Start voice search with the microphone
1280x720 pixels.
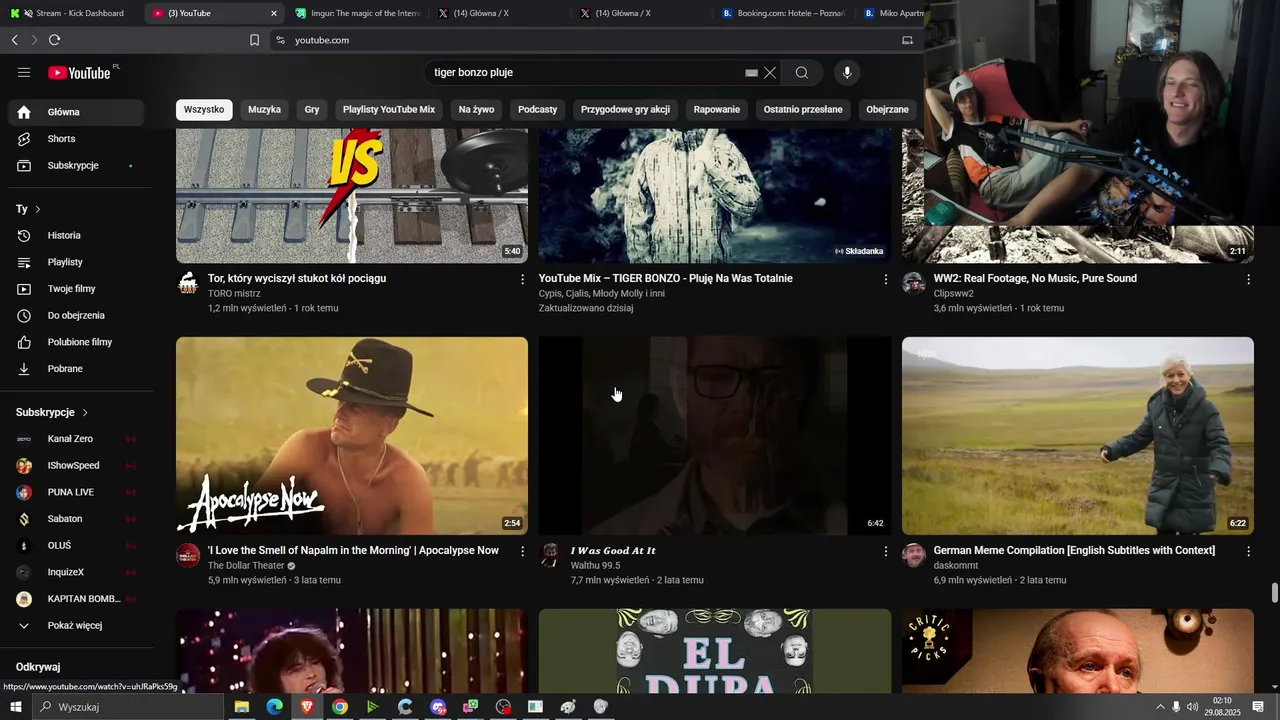click(x=847, y=72)
